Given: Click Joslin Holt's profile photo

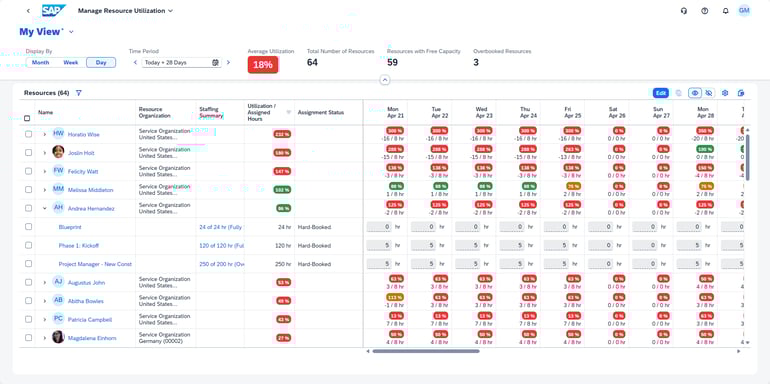Looking at the screenshot, I should click(58, 152).
